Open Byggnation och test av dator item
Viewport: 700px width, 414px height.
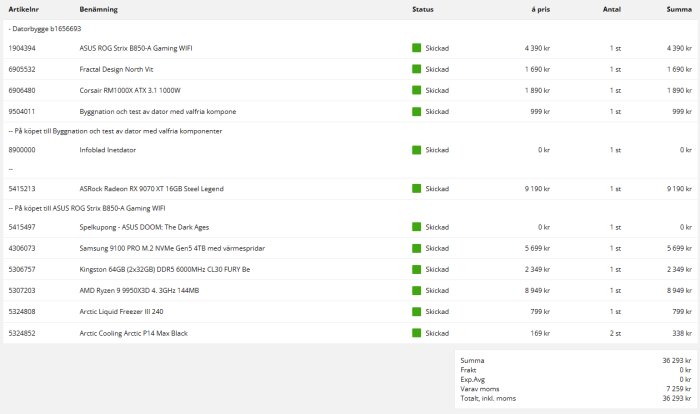click(158, 112)
